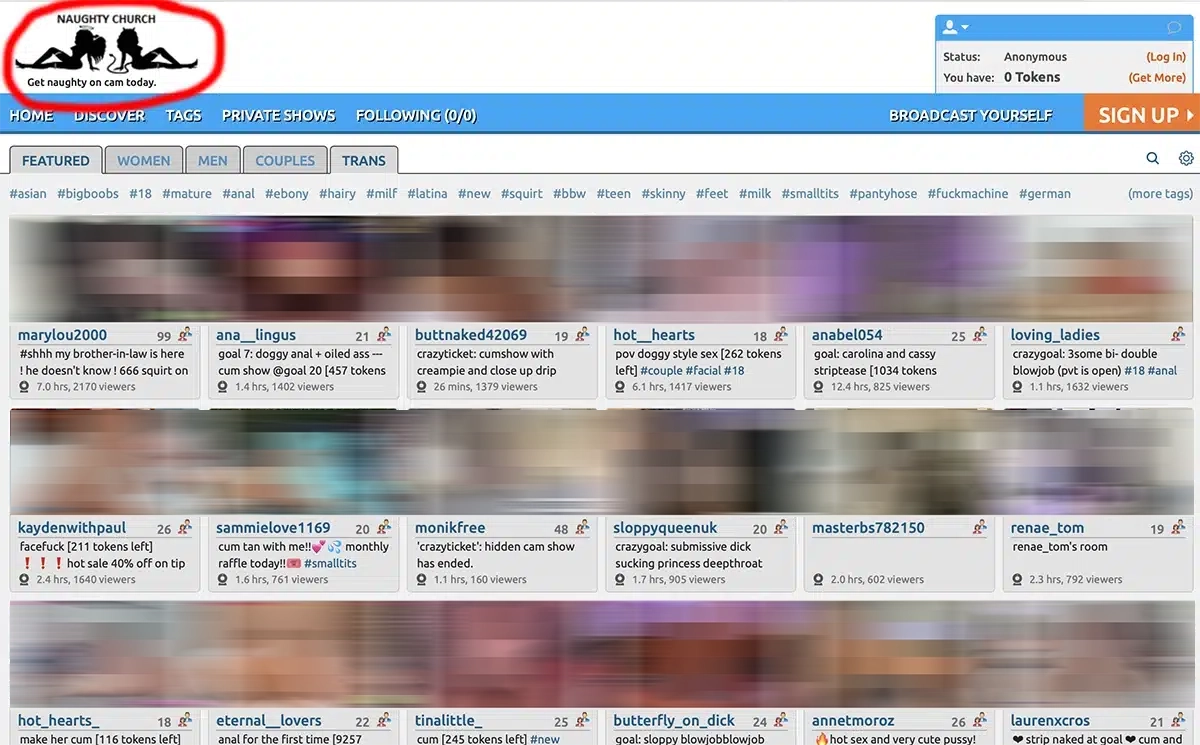Open anabel054's room thumbnail
Image resolution: width=1200 pixels, height=745 pixels.
[x=898, y=268]
